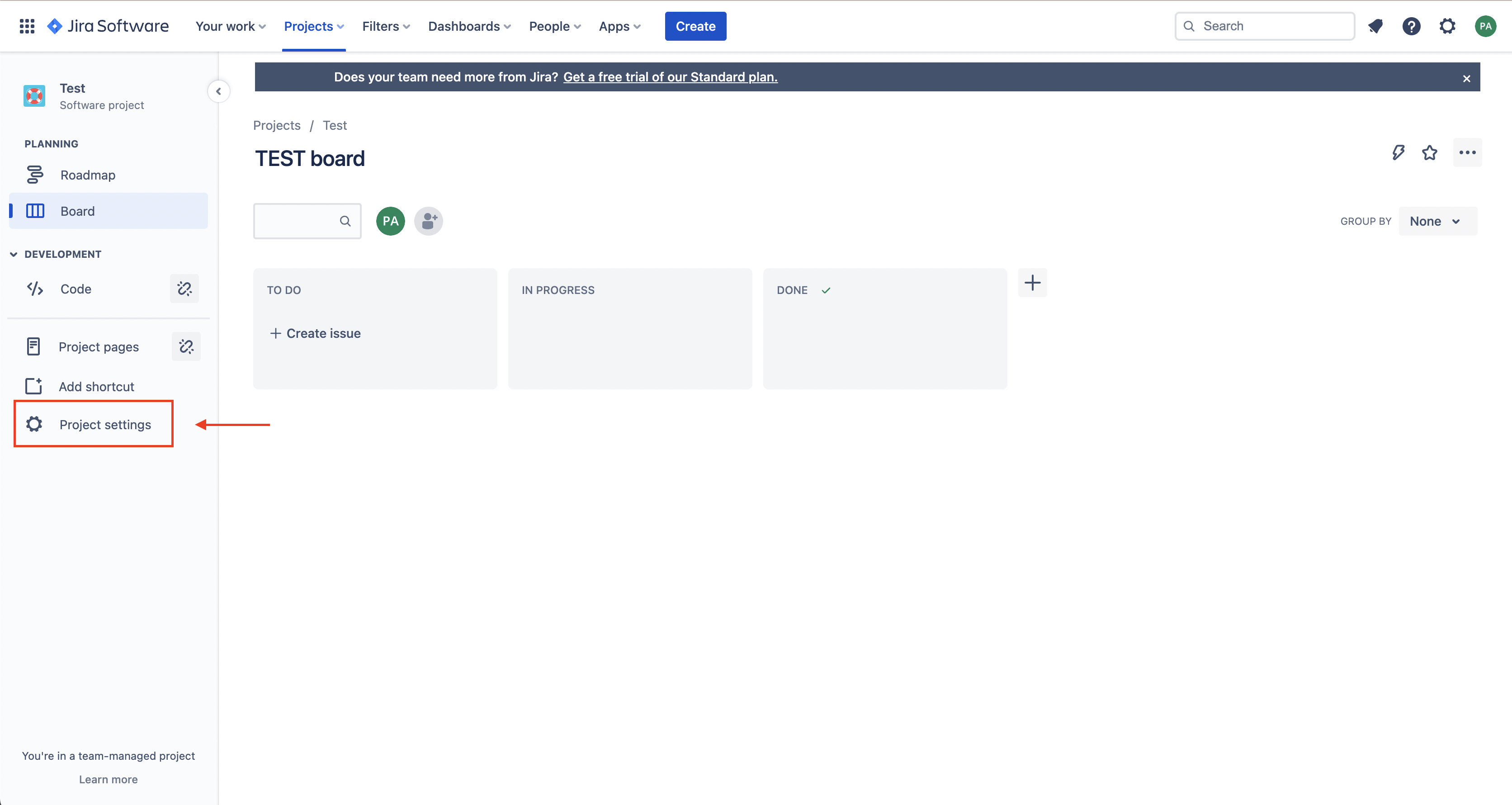
Task: Open the help question mark icon
Action: click(x=1411, y=26)
